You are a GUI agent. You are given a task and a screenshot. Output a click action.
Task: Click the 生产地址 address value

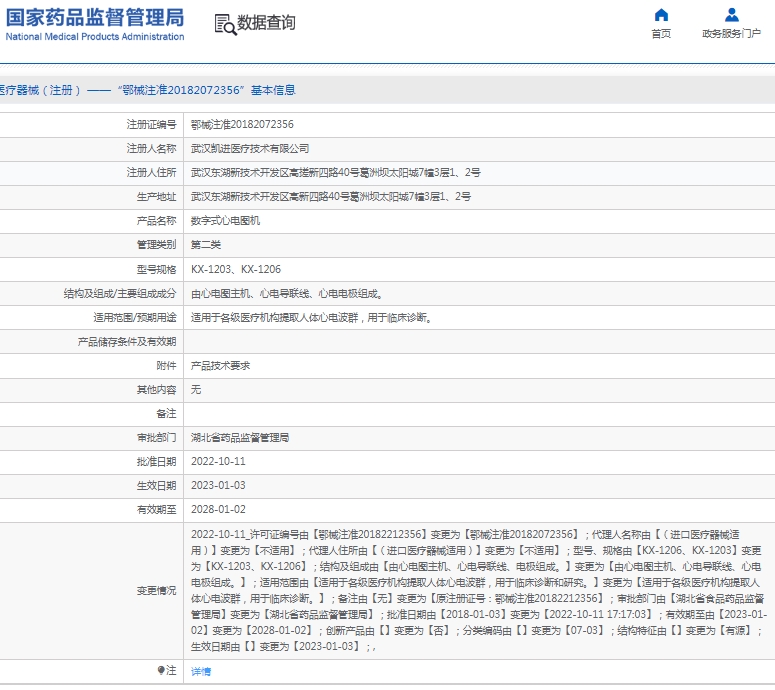[331, 197]
